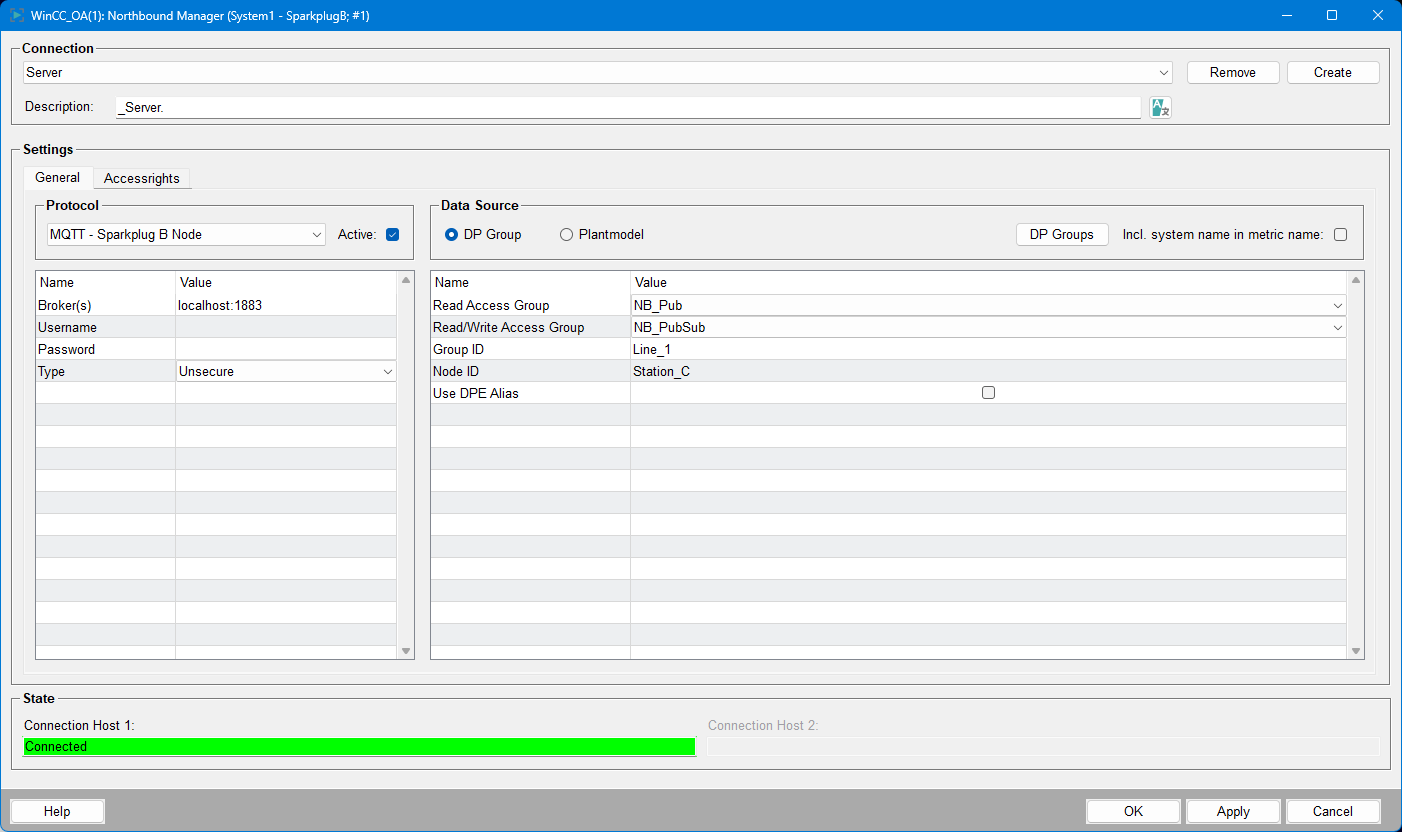Enable Incl. system name in metric name
The image size is (1402, 832).
1340,235
